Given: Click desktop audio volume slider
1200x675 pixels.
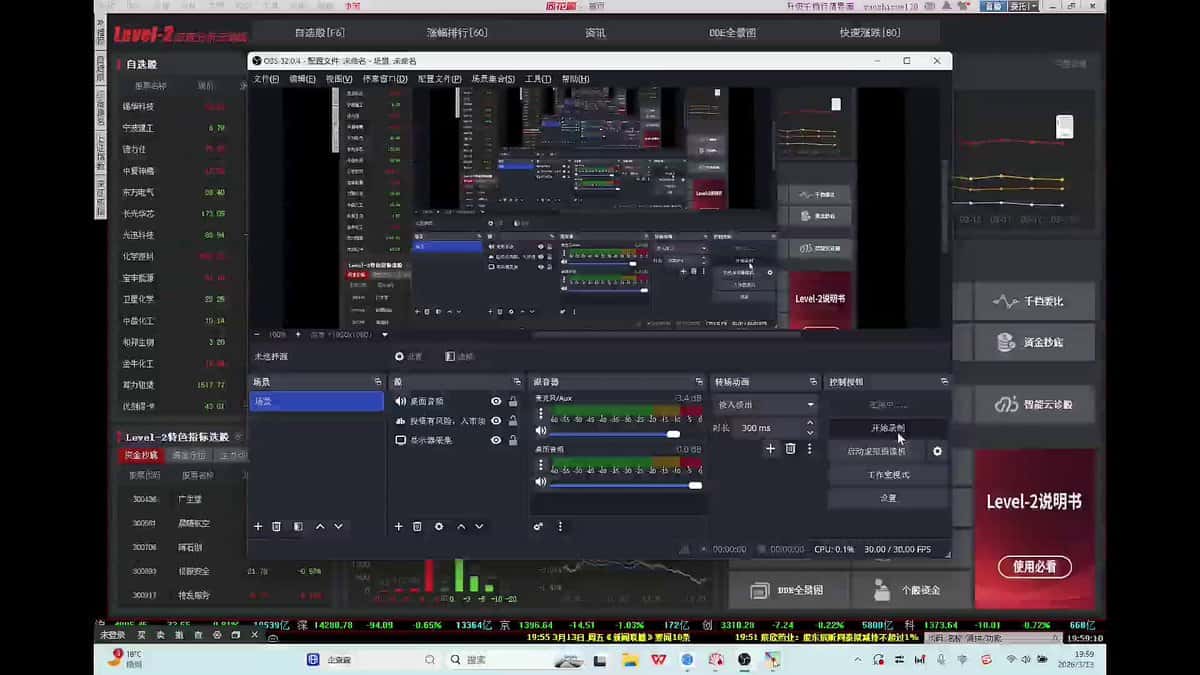Looking at the screenshot, I should [625, 485].
